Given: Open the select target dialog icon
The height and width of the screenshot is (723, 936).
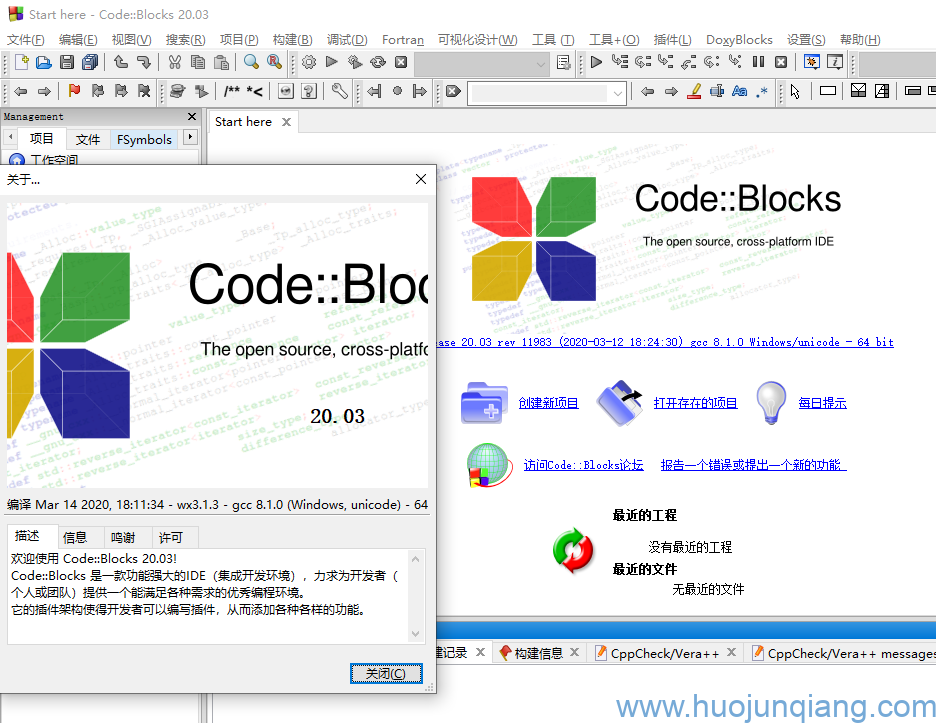Looking at the screenshot, I should tap(563, 62).
